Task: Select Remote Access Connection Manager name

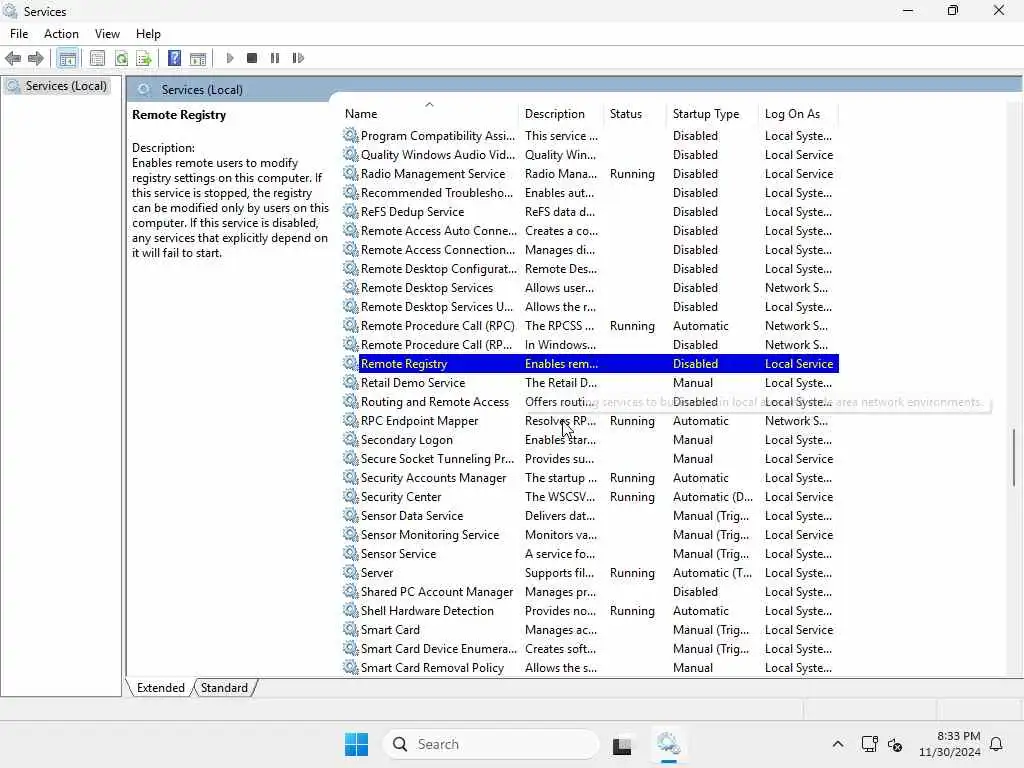Action: [x=438, y=249]
